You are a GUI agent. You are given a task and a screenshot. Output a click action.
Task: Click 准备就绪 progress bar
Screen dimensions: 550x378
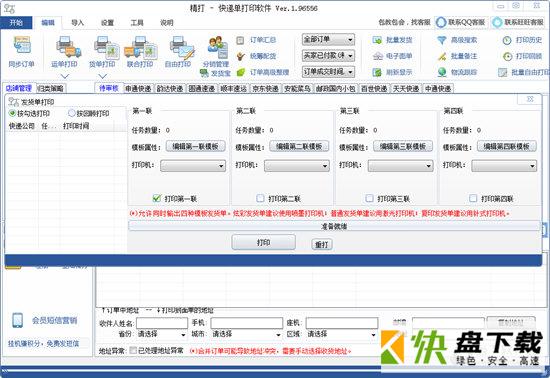pos(334,226)
